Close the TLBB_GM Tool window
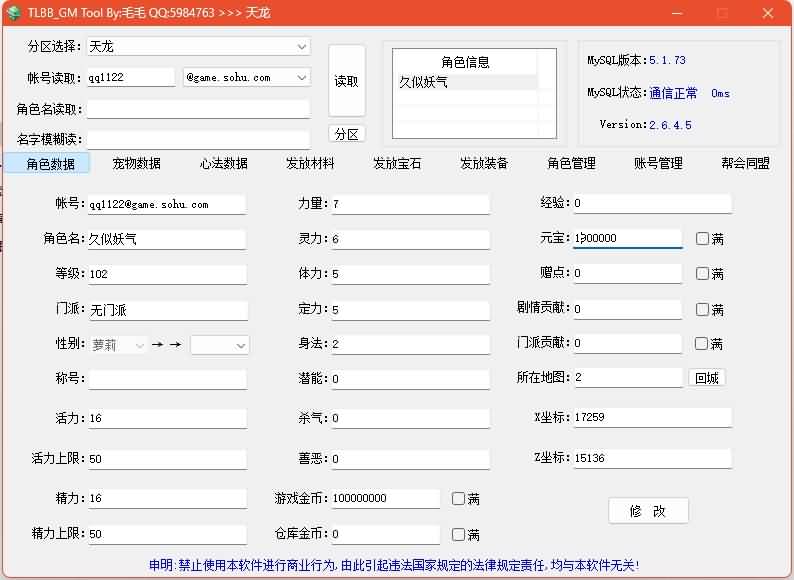Image resolution: width=794 pixels, height=580 pixels. click(x=768, y=13)
